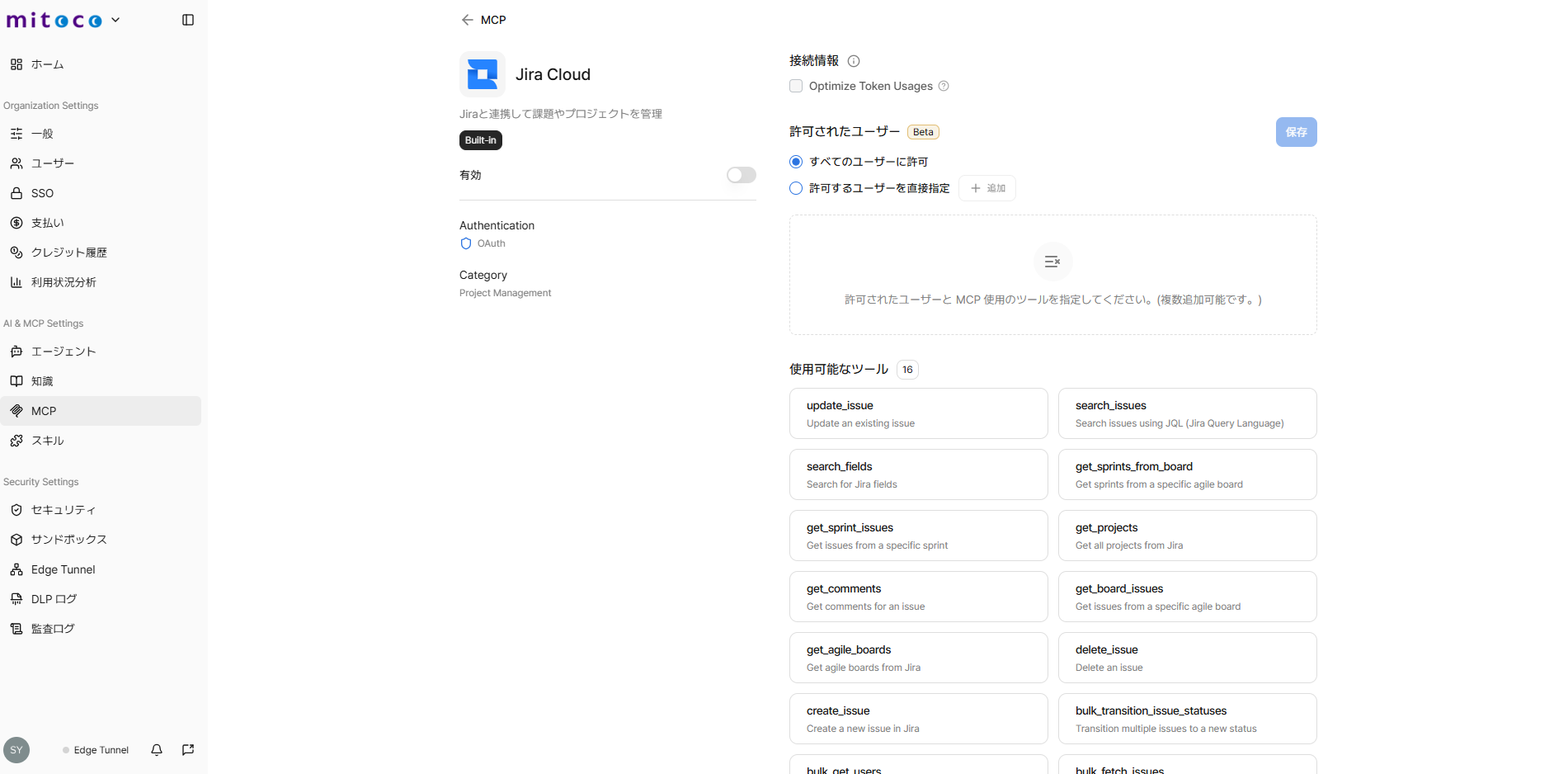The width and height of the screenshot is (1568, 774).
Task: Click the ホーム grid icon
Action: (16, 64)
